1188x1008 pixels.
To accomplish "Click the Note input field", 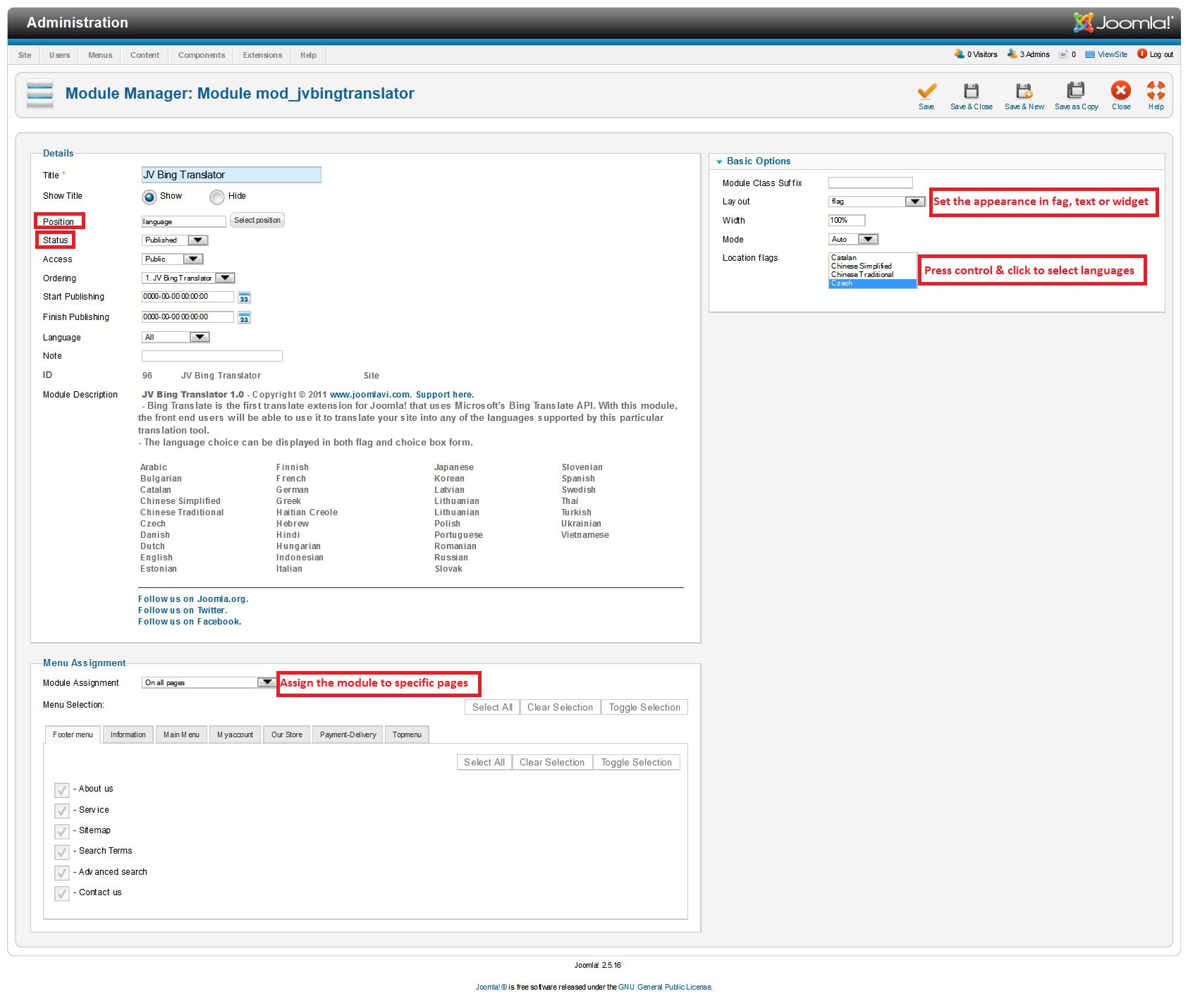I will click(x=212, y=357).
